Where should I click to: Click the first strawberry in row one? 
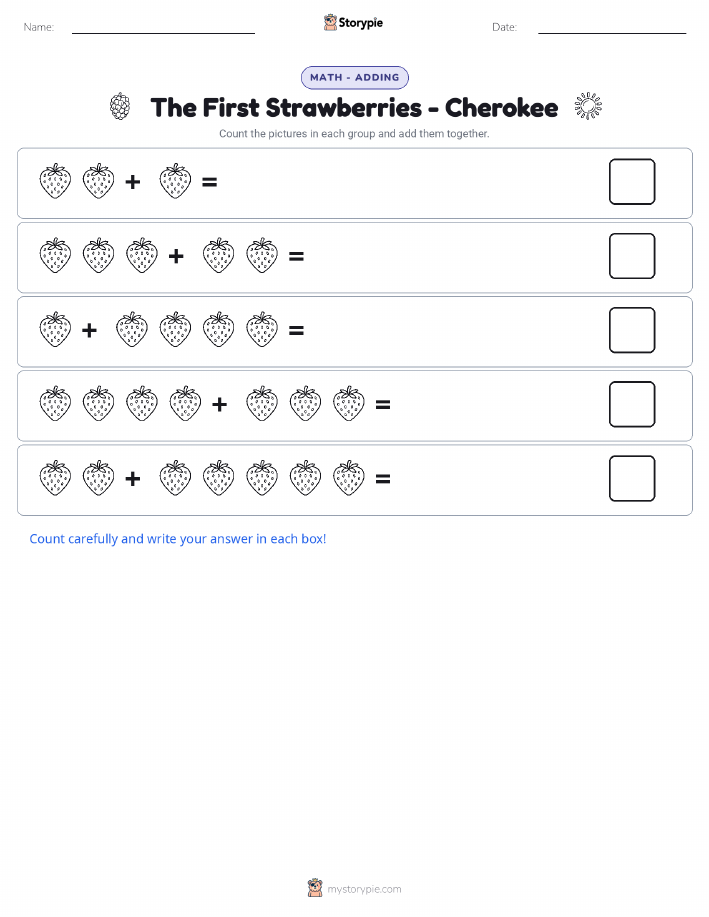[56, 181]
